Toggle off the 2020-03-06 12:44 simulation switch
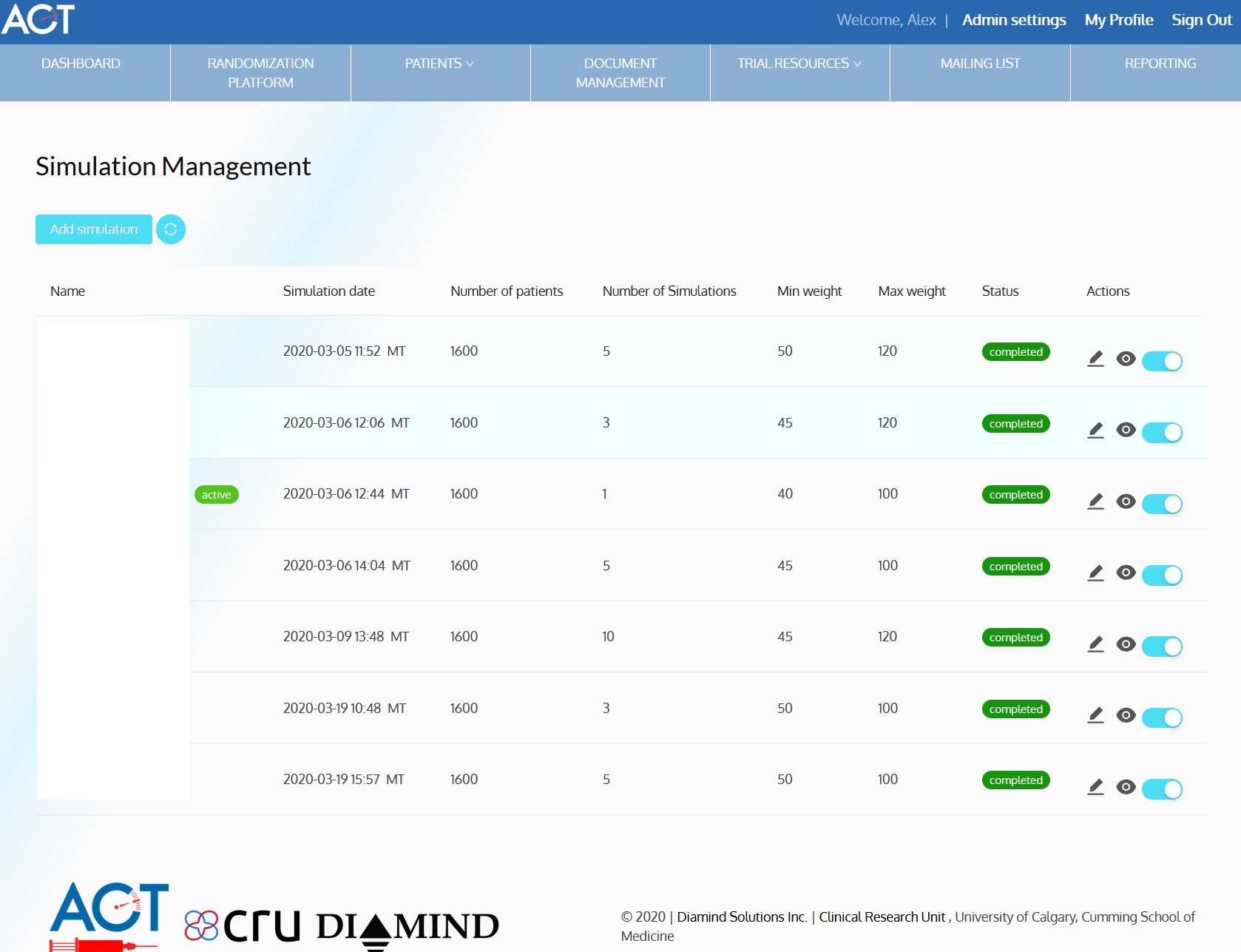 pyautogui.click(x=1162, y=504)
